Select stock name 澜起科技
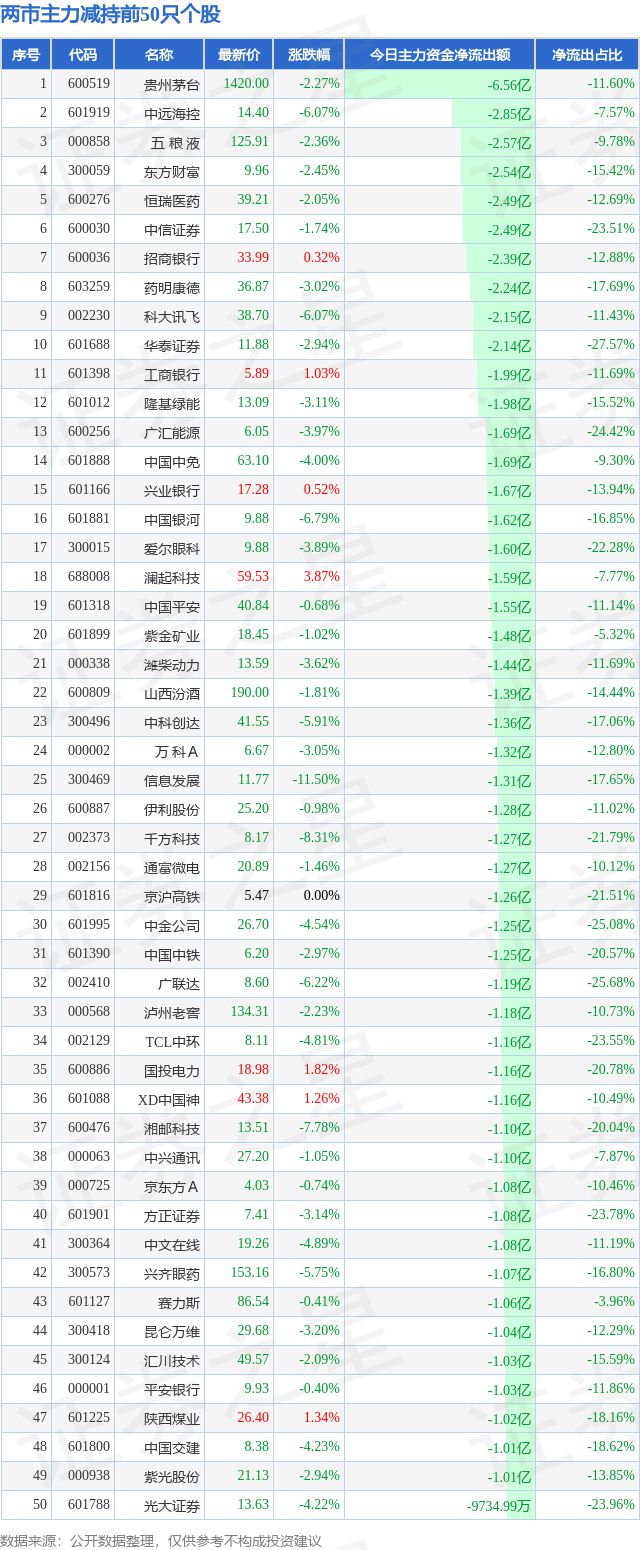This screenshot has width=640, height=1550. pos(172,577)
